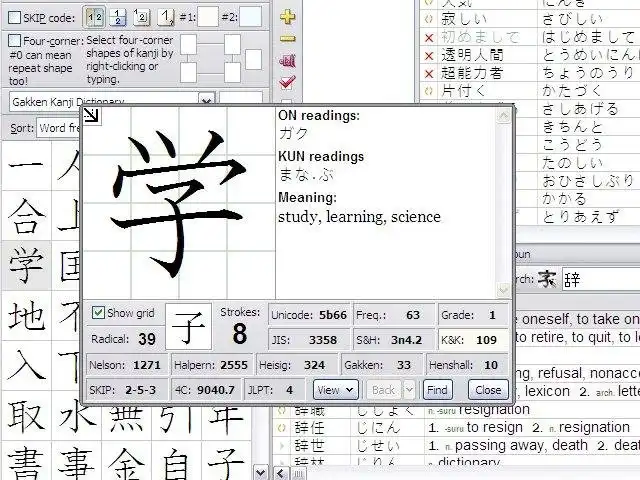The height and width of the screenshot is (480, 640).
Task: Click the red X beside 初めまして
Action: pos(429,38)
